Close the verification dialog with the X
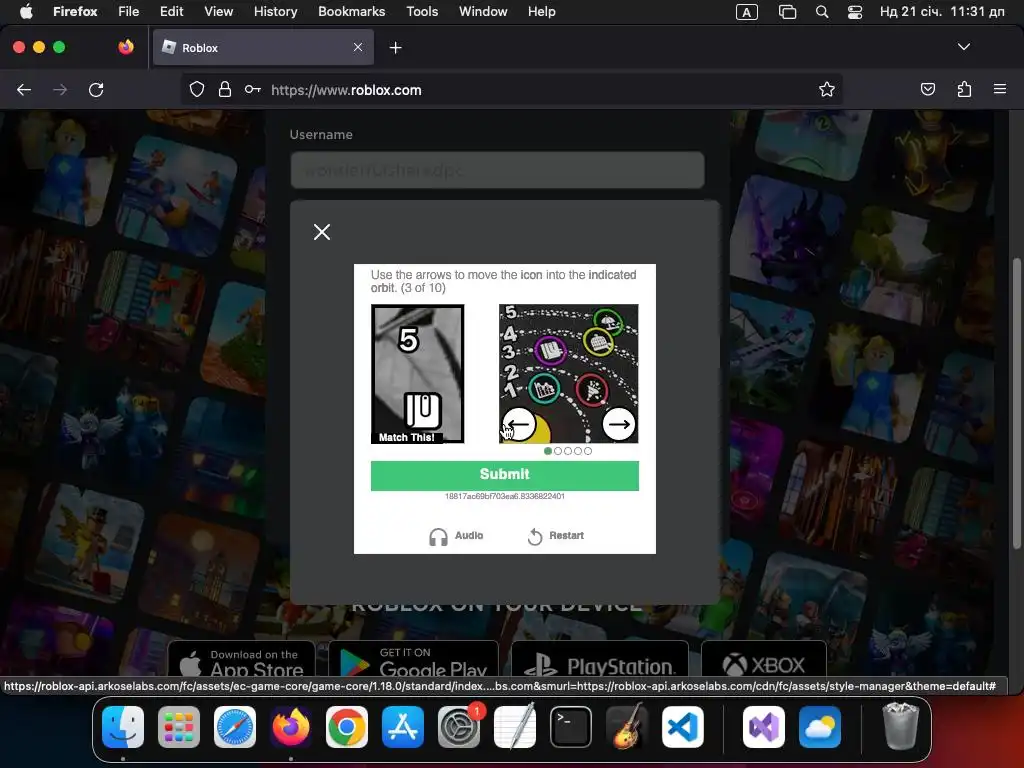 322,232
